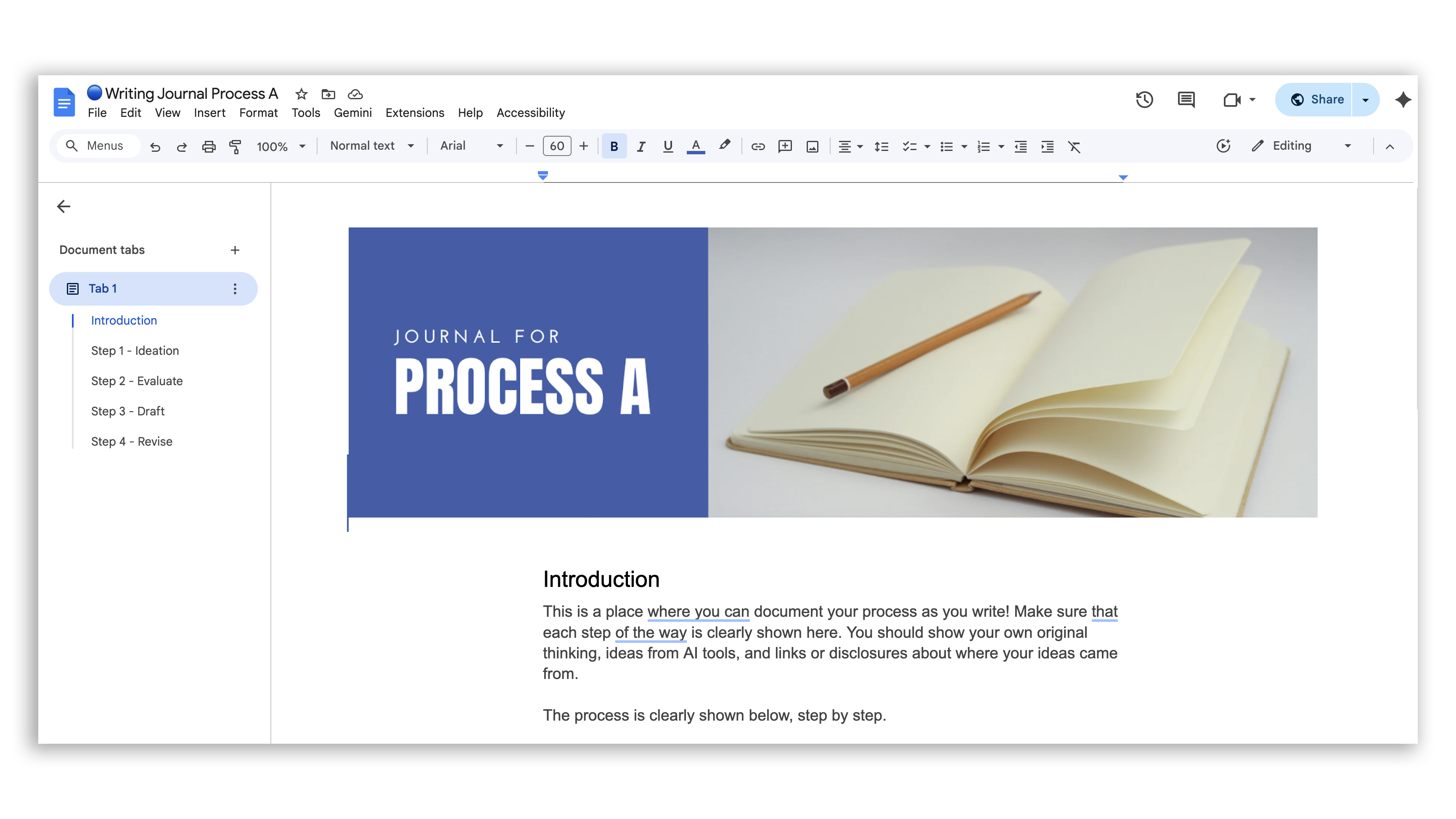This screenshot has width=1456, height=819.
Task: Open the text color picker
Action: click(695, 146)
